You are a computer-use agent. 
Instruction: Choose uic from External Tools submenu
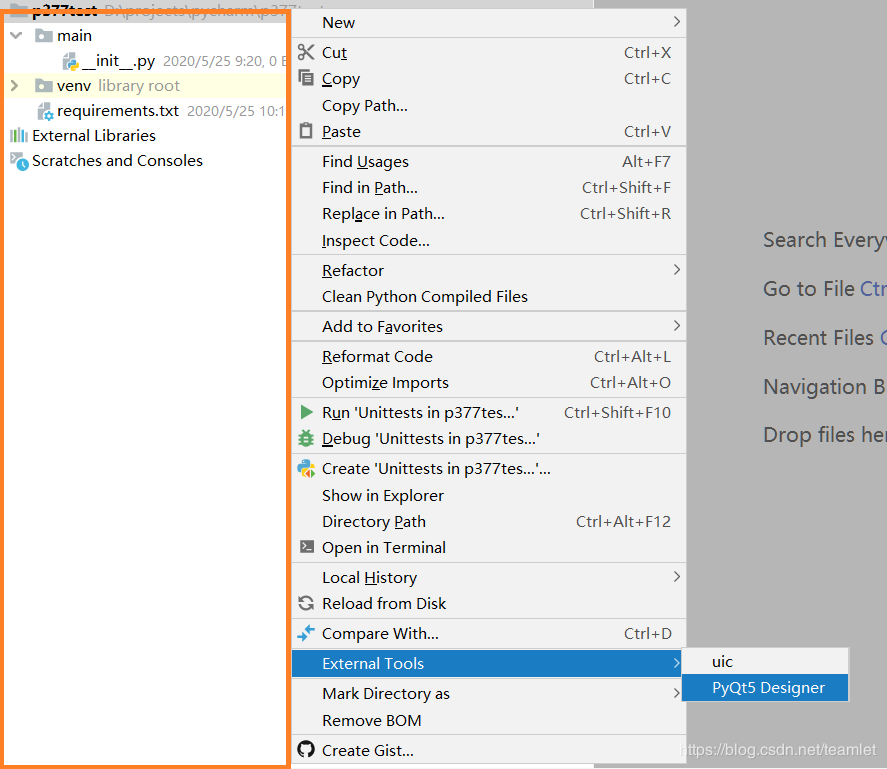[765, 661]
